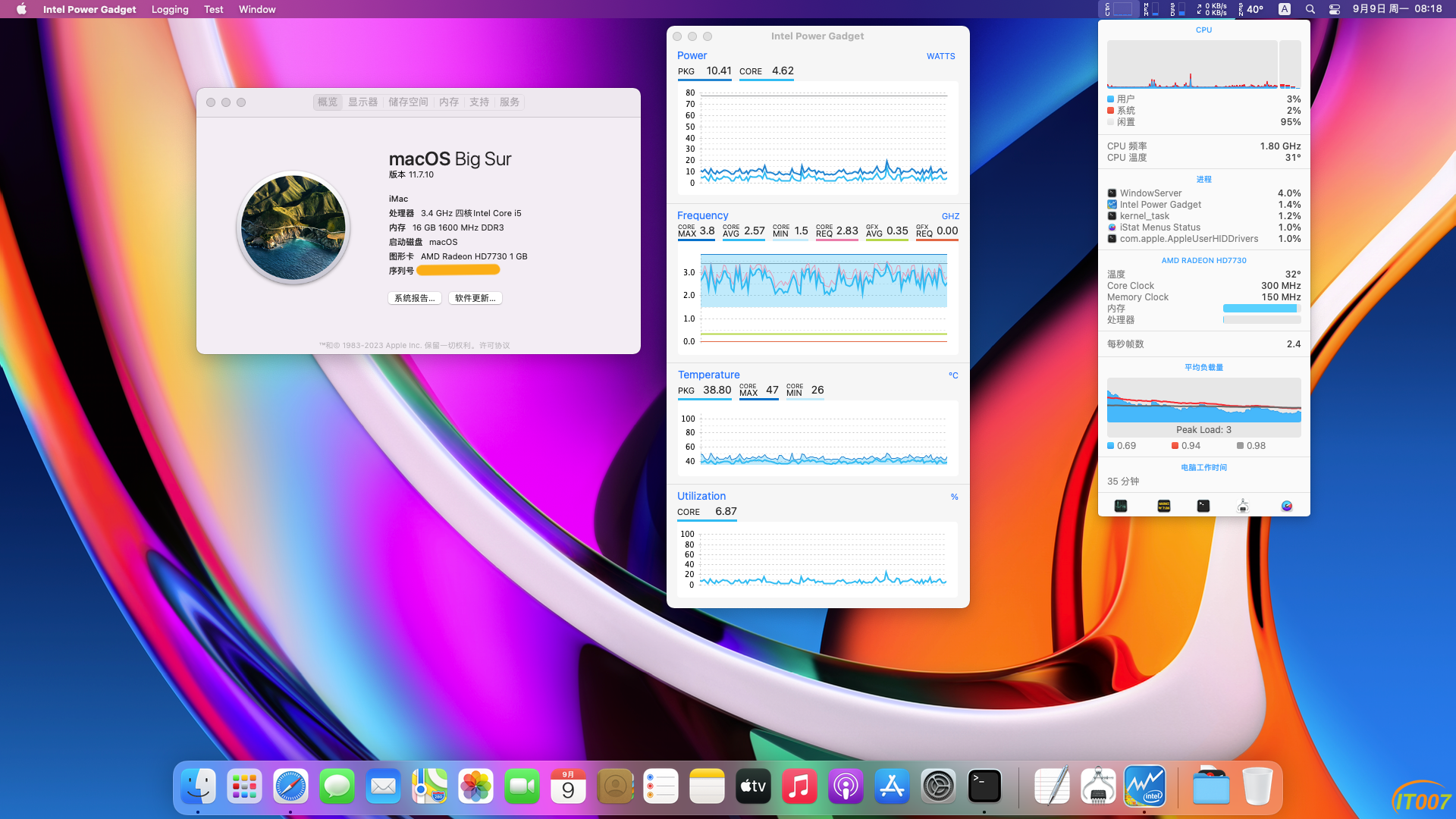Open Podcasts from the Dock
This screenshot has height=819, width=1456.
pyautogui.click(x=846, y=786)
